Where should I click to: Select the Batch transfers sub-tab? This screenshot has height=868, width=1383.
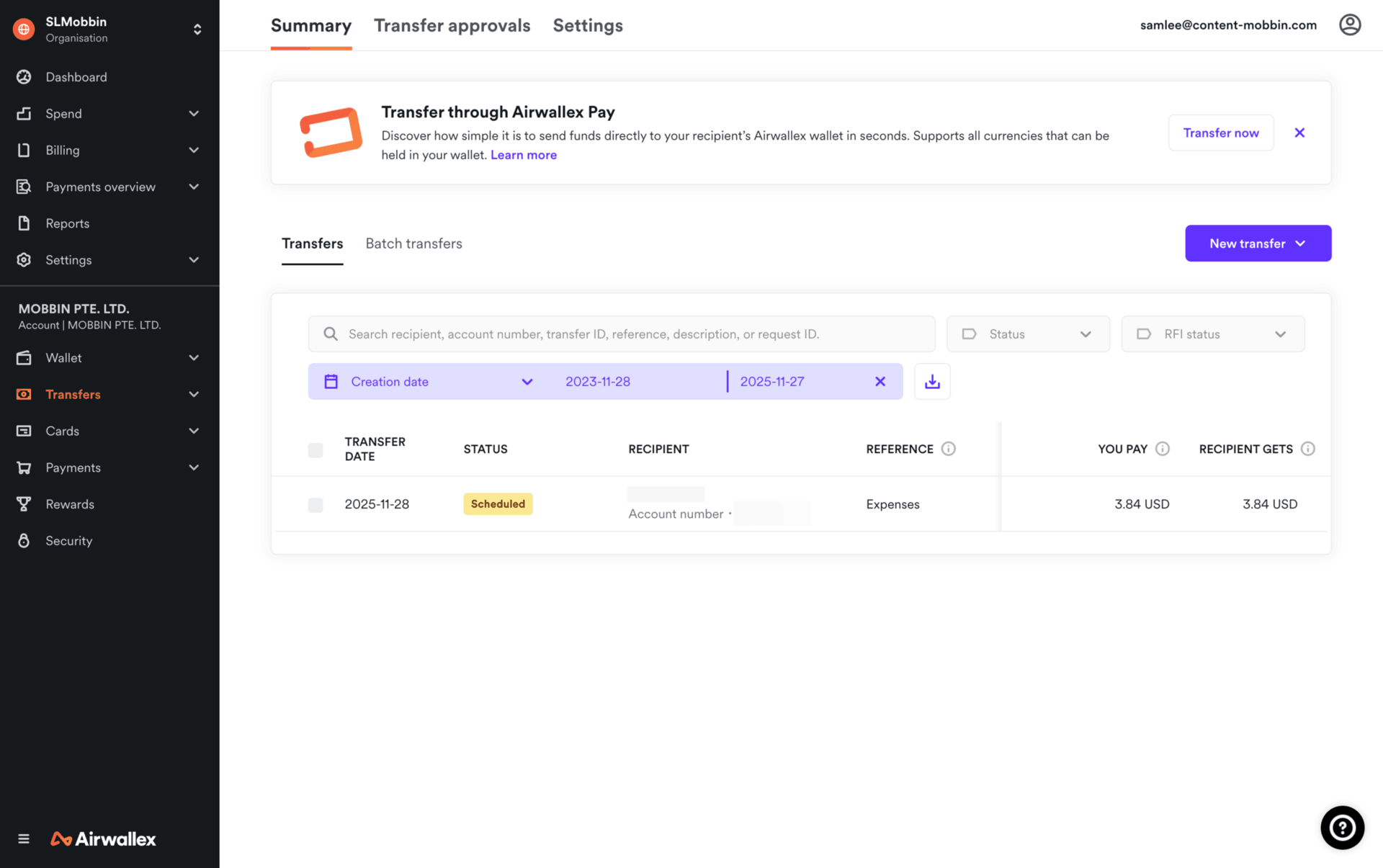tap(413, 243)
